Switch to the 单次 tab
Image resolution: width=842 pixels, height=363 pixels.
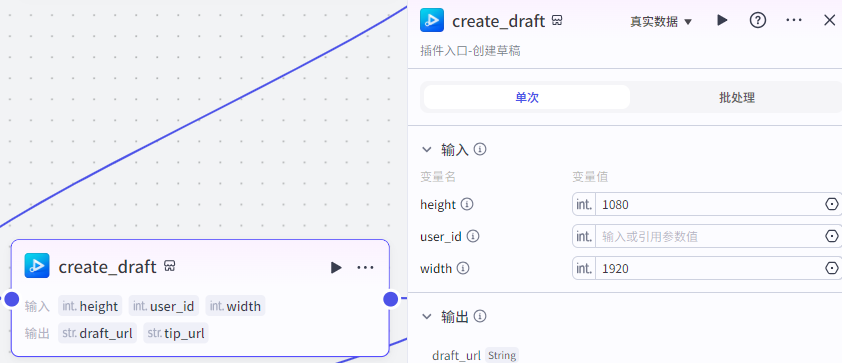pyautogui.click(x=527, y=97)
